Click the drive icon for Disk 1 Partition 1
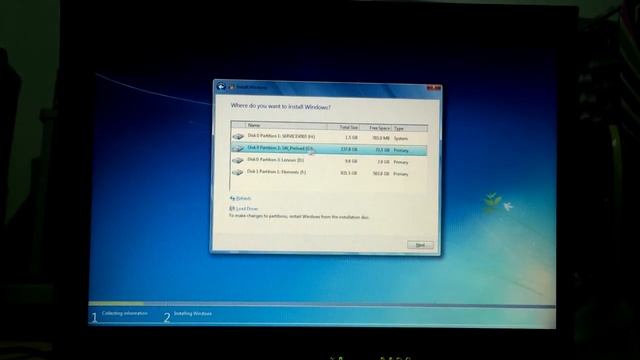This screenshot has width=640, height=360. click(x=238, y=173)
